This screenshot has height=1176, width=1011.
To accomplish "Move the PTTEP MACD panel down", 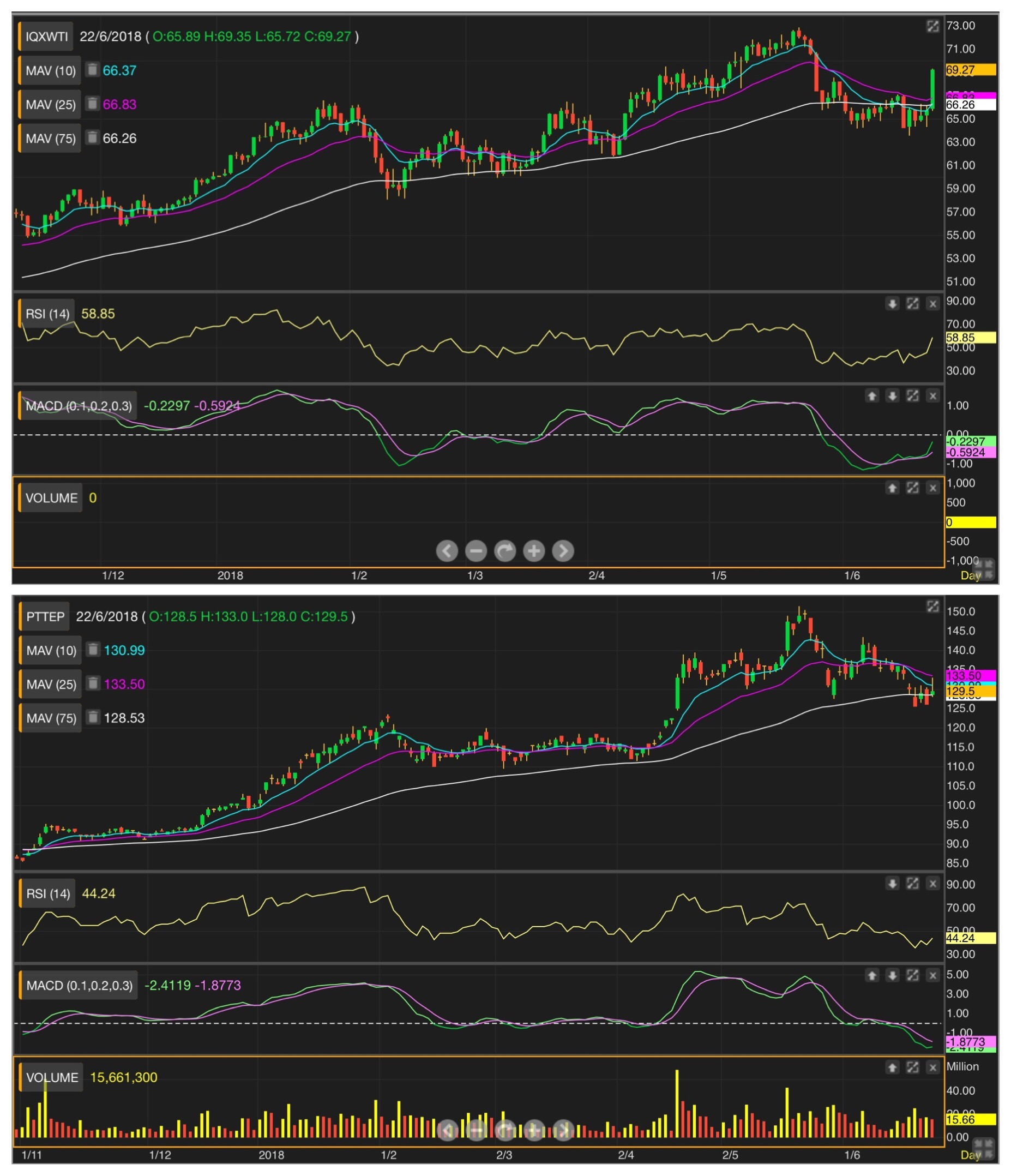I will tap(892, 975).
